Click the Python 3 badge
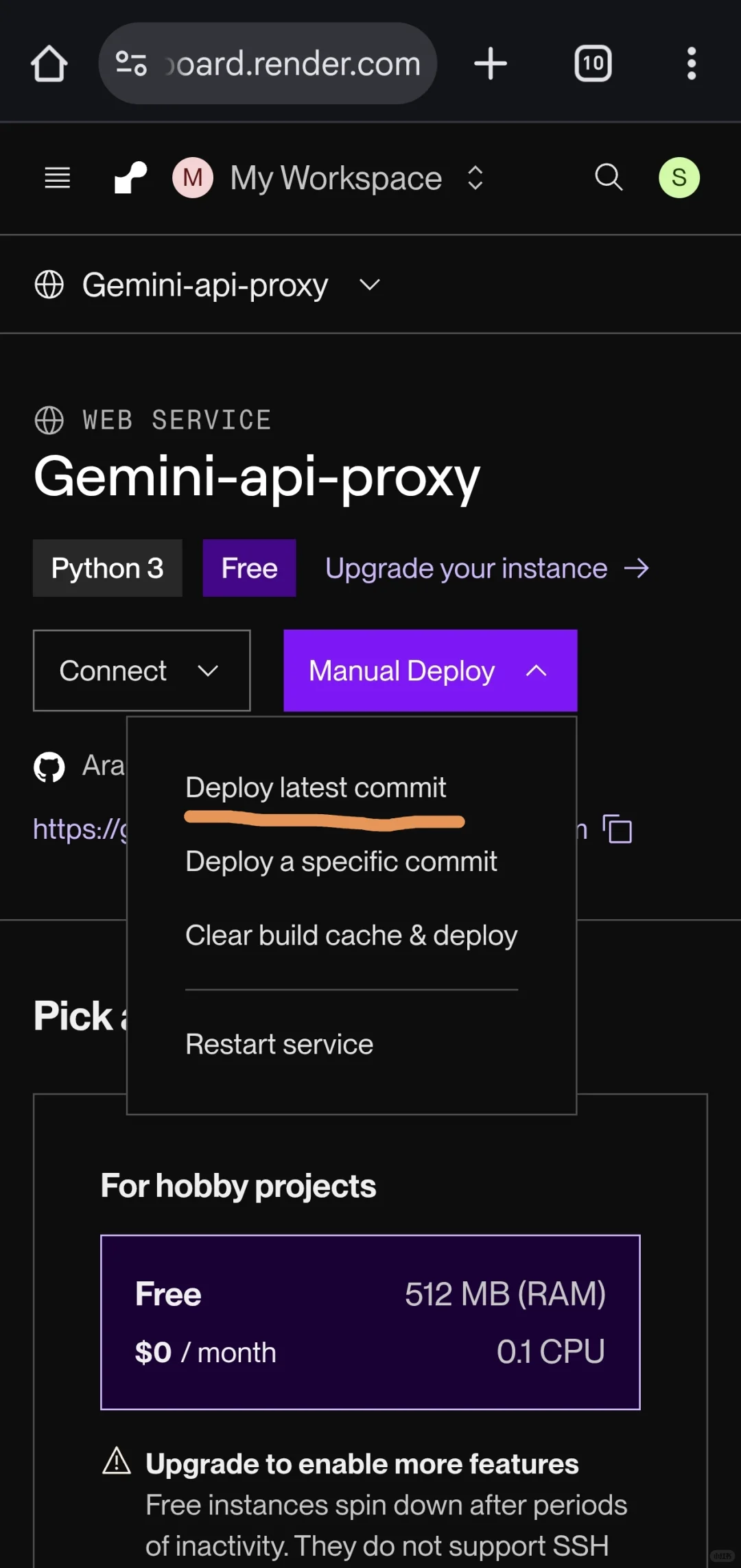This screenshot has height=1568, width=741. pos(108,568)
